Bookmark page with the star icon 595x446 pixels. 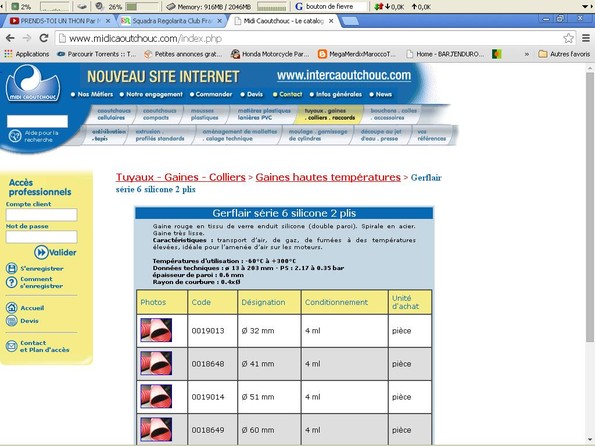coord(568,38)
